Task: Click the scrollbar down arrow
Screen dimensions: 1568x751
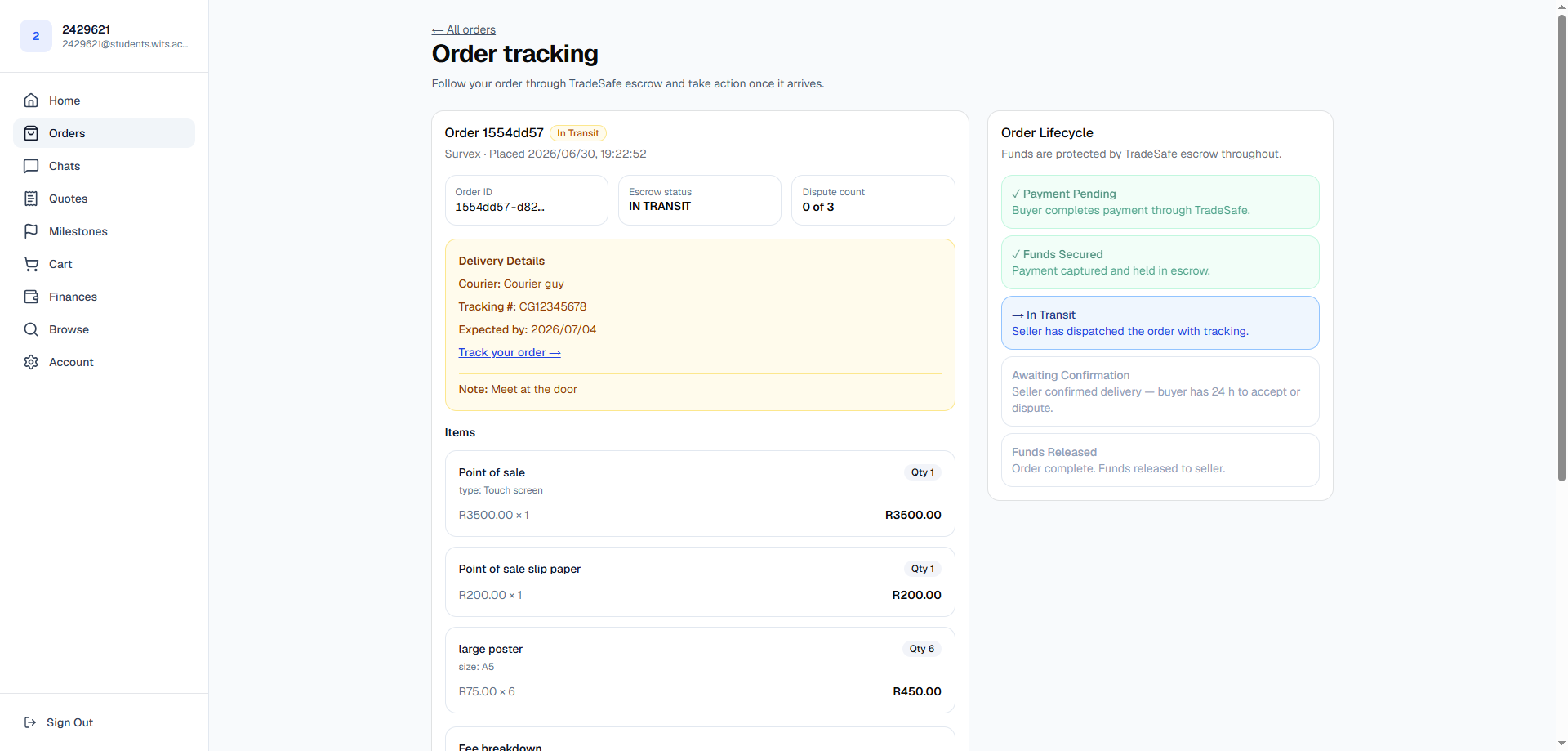Action: tap(1561, 744)
